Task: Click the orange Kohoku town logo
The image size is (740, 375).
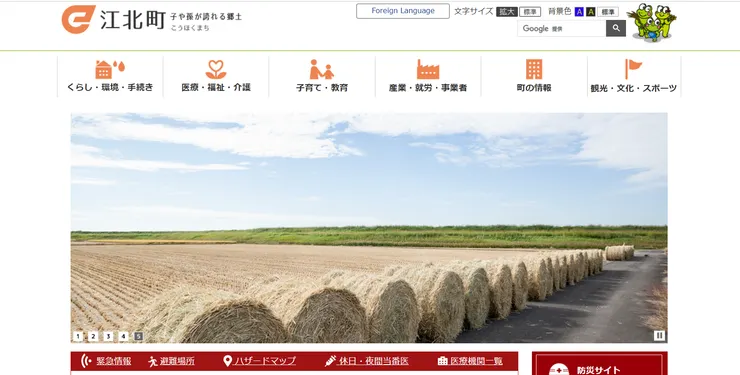Action: (78, 19)
